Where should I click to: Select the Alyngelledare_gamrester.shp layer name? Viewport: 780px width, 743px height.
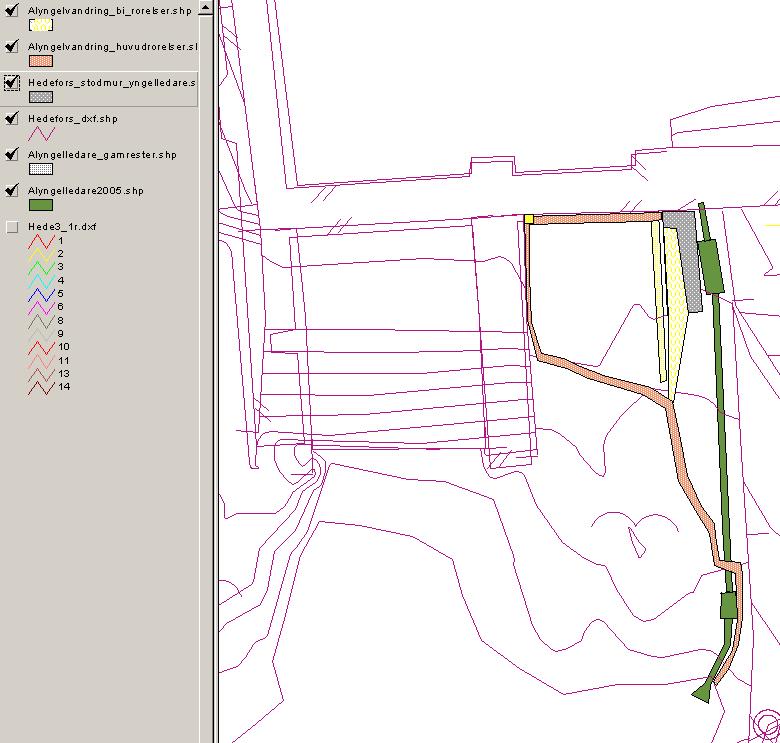pos(102,155)
